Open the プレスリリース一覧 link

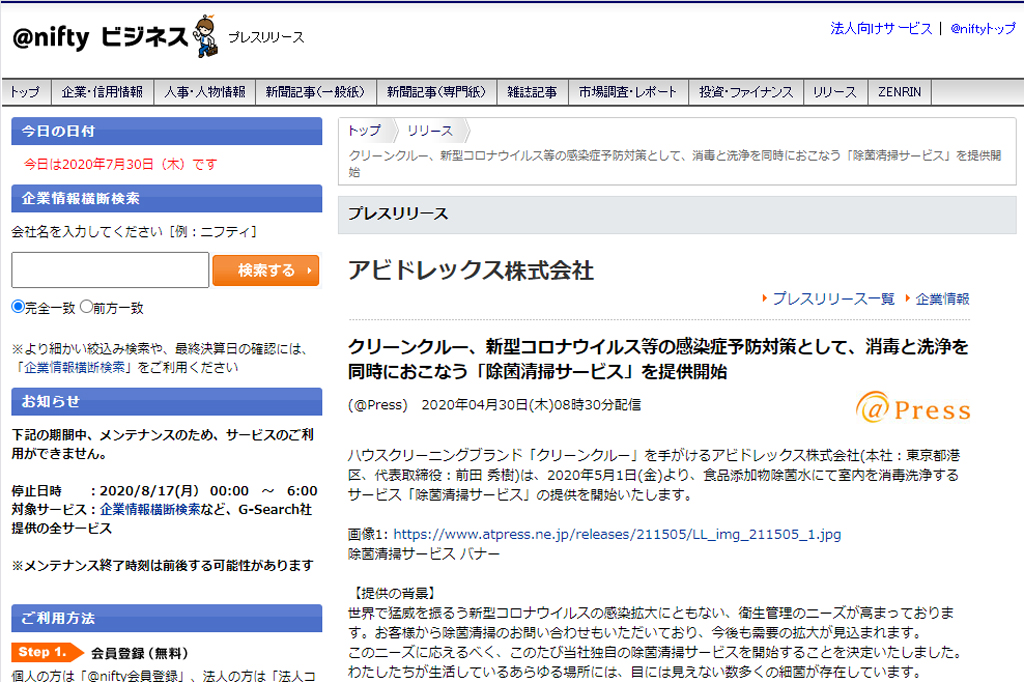[834, 299]
